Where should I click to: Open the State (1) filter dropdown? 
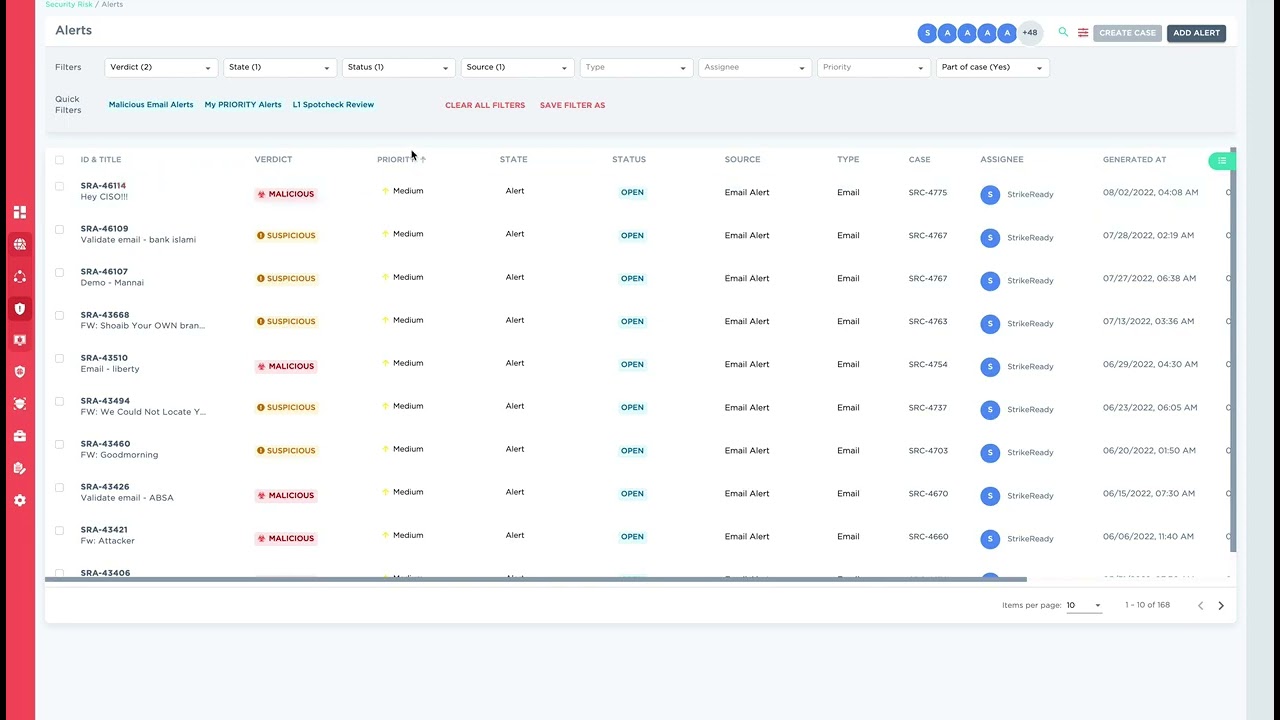click(279, 67)
